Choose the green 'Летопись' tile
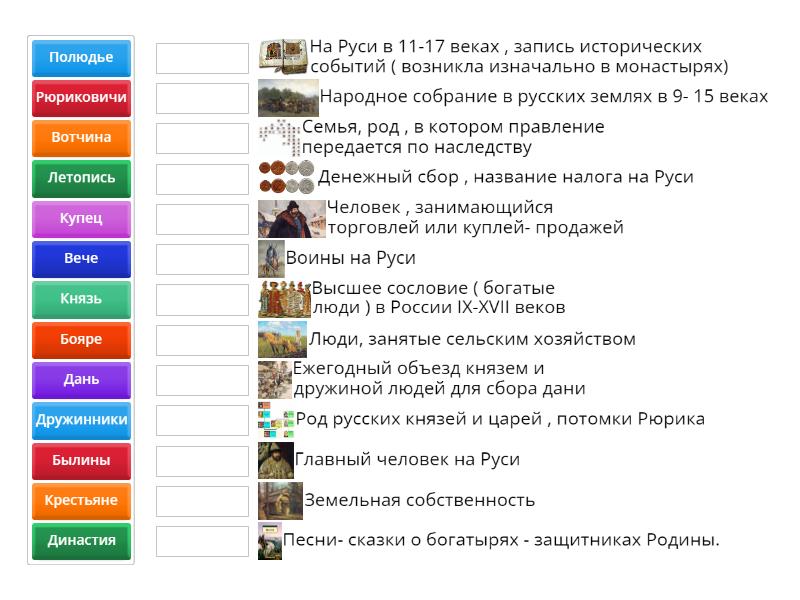Image resolution: width=800 pixels, height=600 pixels. pos(81,178)
